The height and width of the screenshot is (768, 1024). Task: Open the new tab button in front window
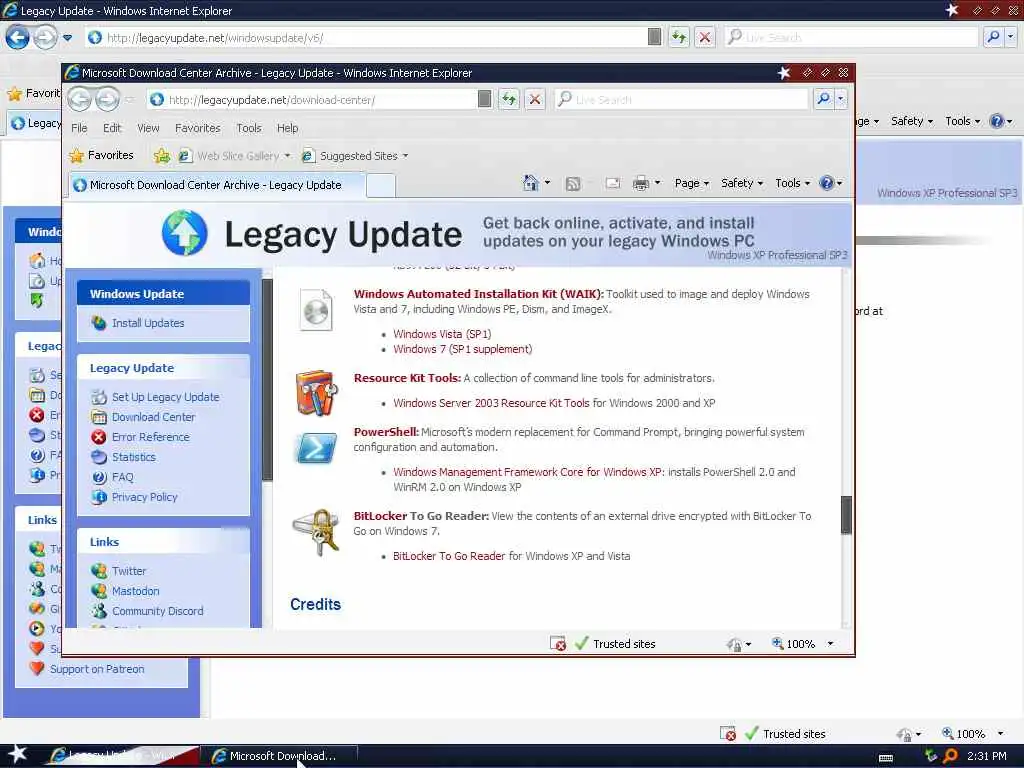381,185
